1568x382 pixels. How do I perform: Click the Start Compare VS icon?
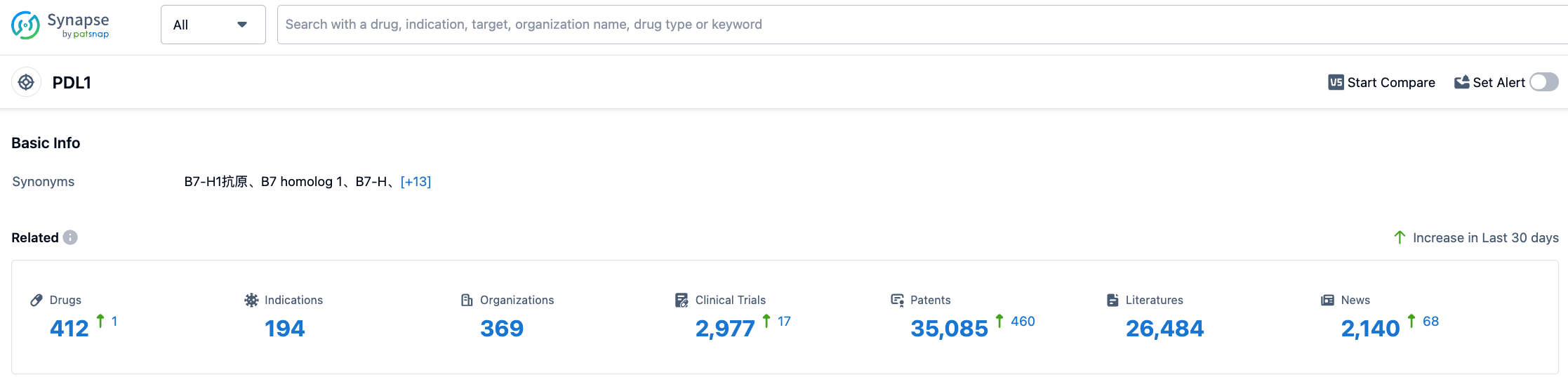[1336, 83]
